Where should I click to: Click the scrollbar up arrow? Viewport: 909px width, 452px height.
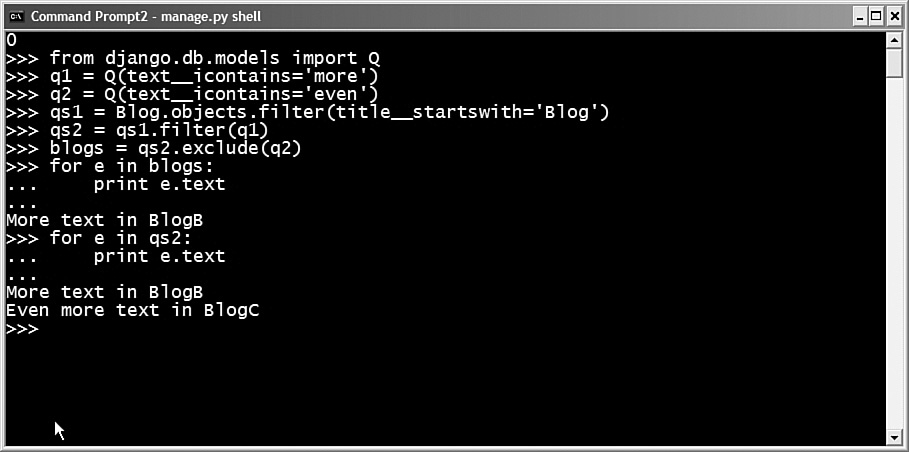click(893, 40)
